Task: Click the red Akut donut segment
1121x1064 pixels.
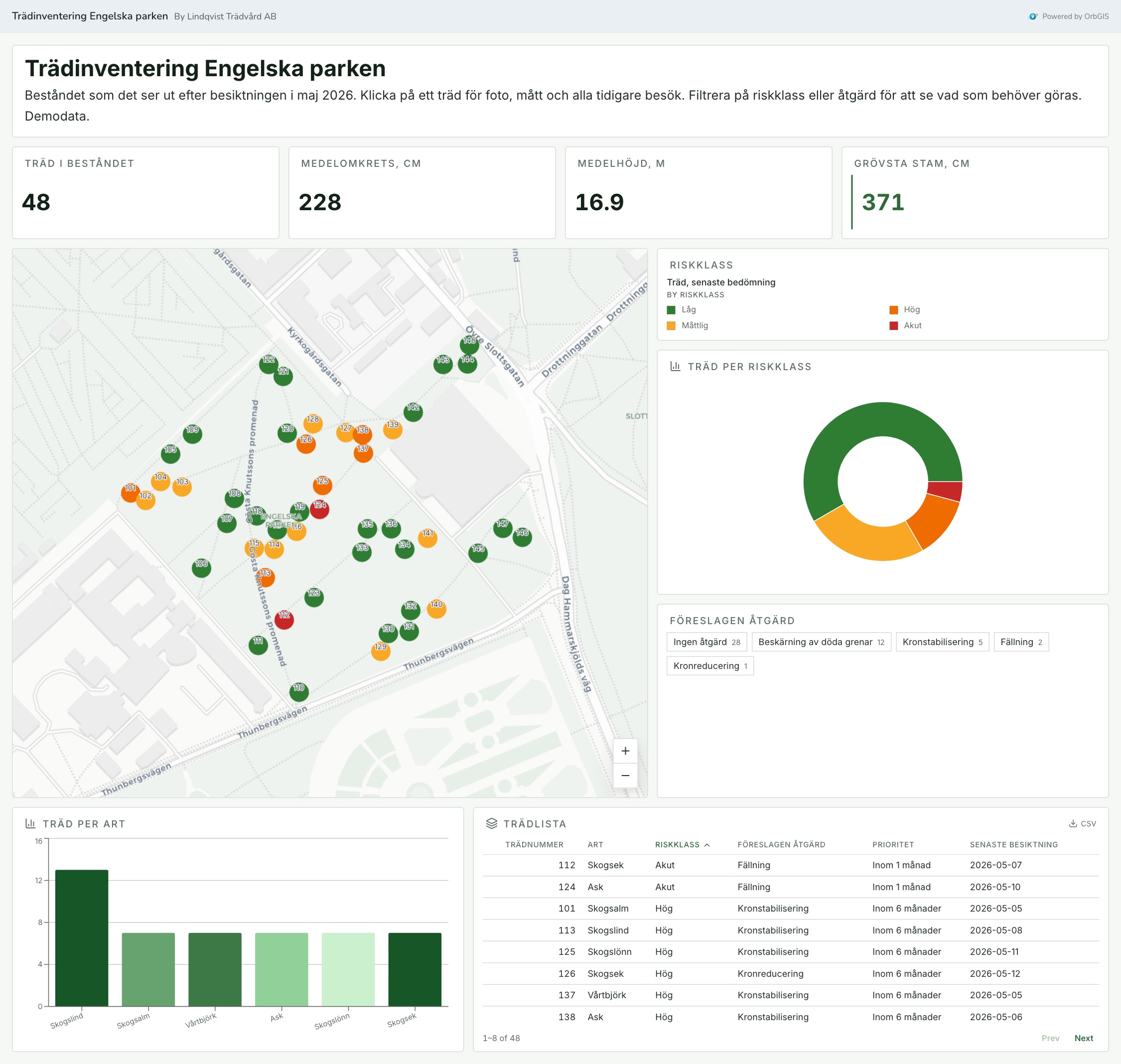Action: (945, 491)
